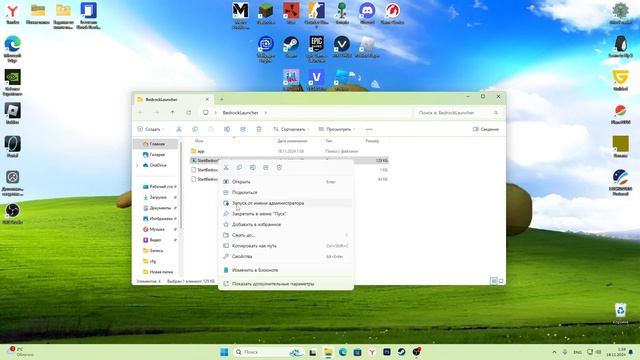
Task: Open the Roblox desktop shortcut
Action: click(x=13, y=113)
